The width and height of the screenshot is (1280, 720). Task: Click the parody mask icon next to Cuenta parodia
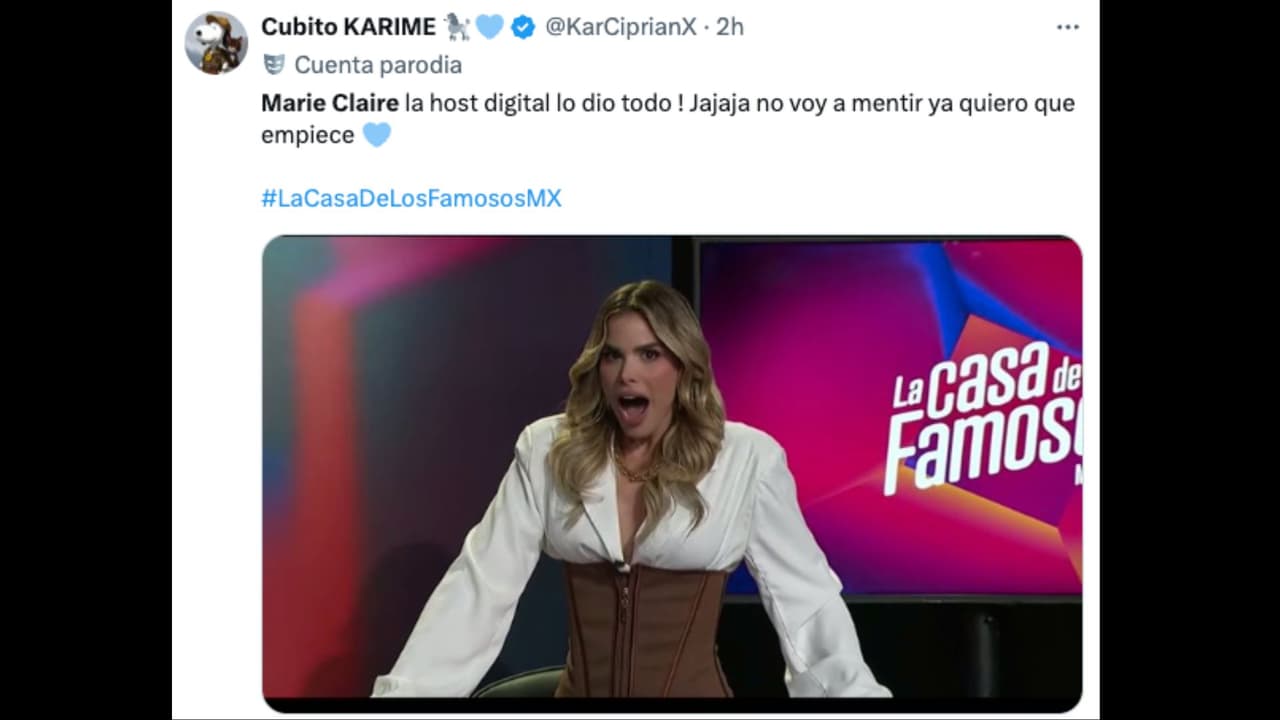(271, 64)
